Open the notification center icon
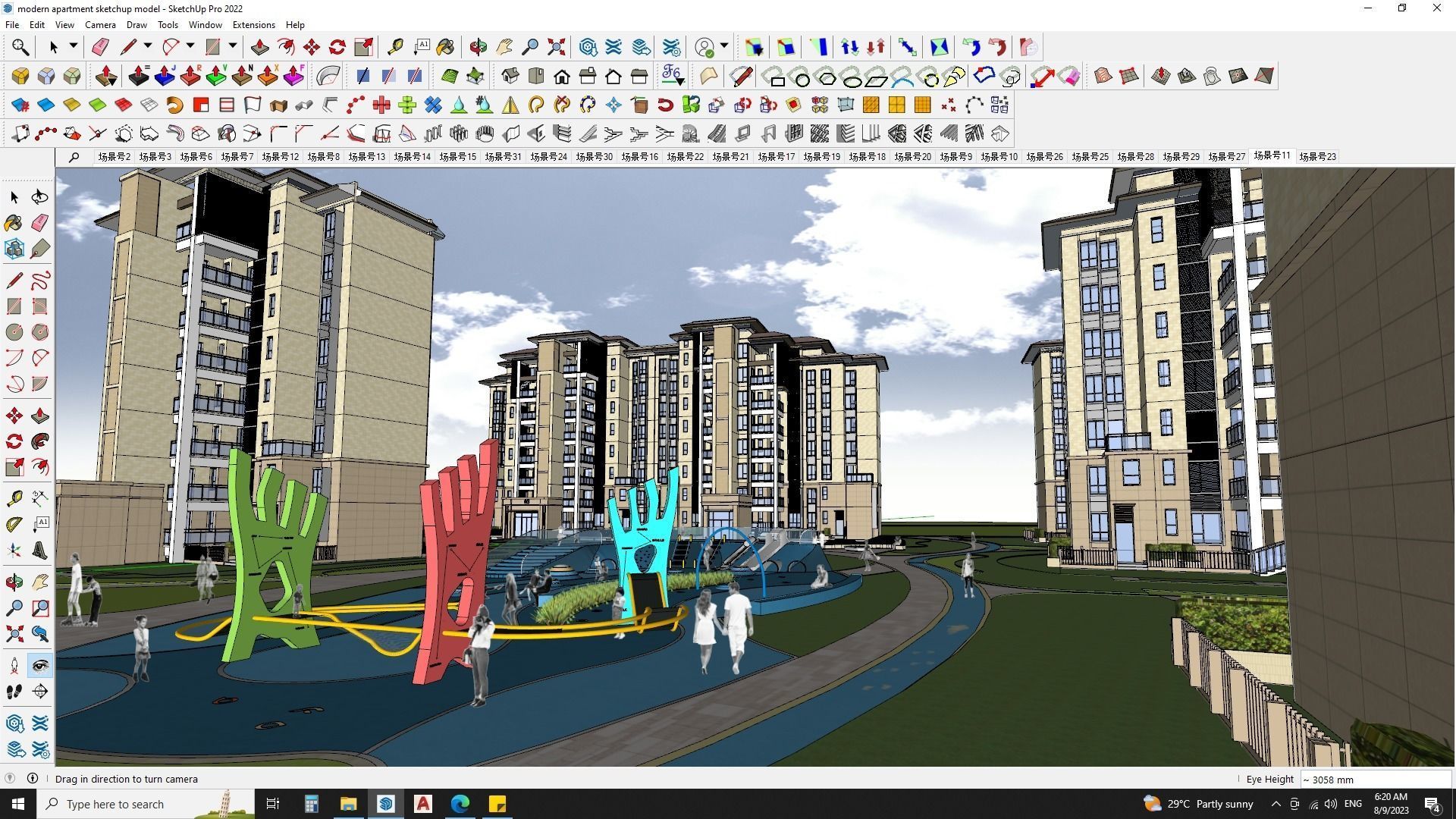 click(x=1432, y=804)
